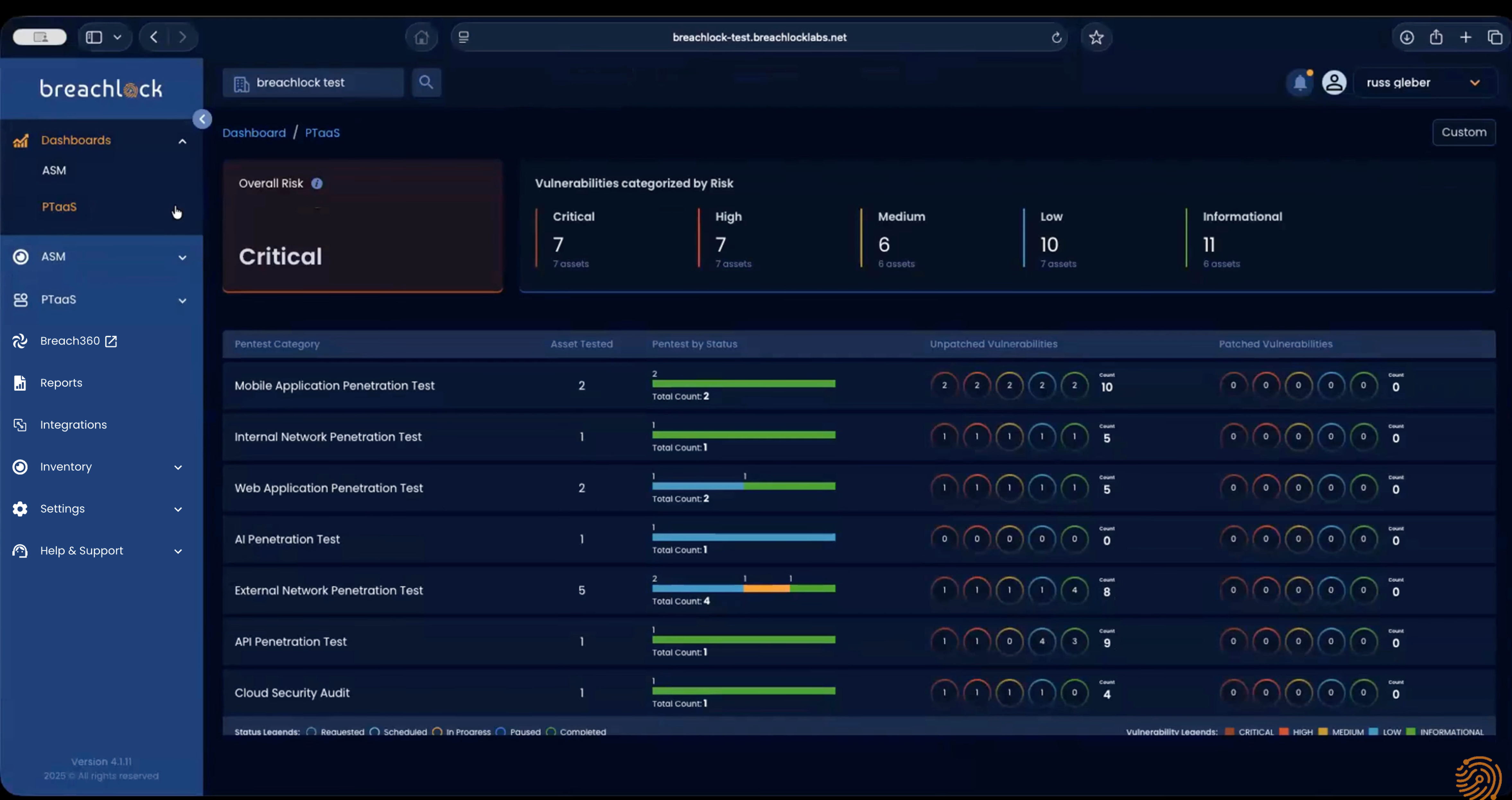This screenshot has height=800, width=1512.
Task: Open the Reports menu item
Action: point(61,382)
